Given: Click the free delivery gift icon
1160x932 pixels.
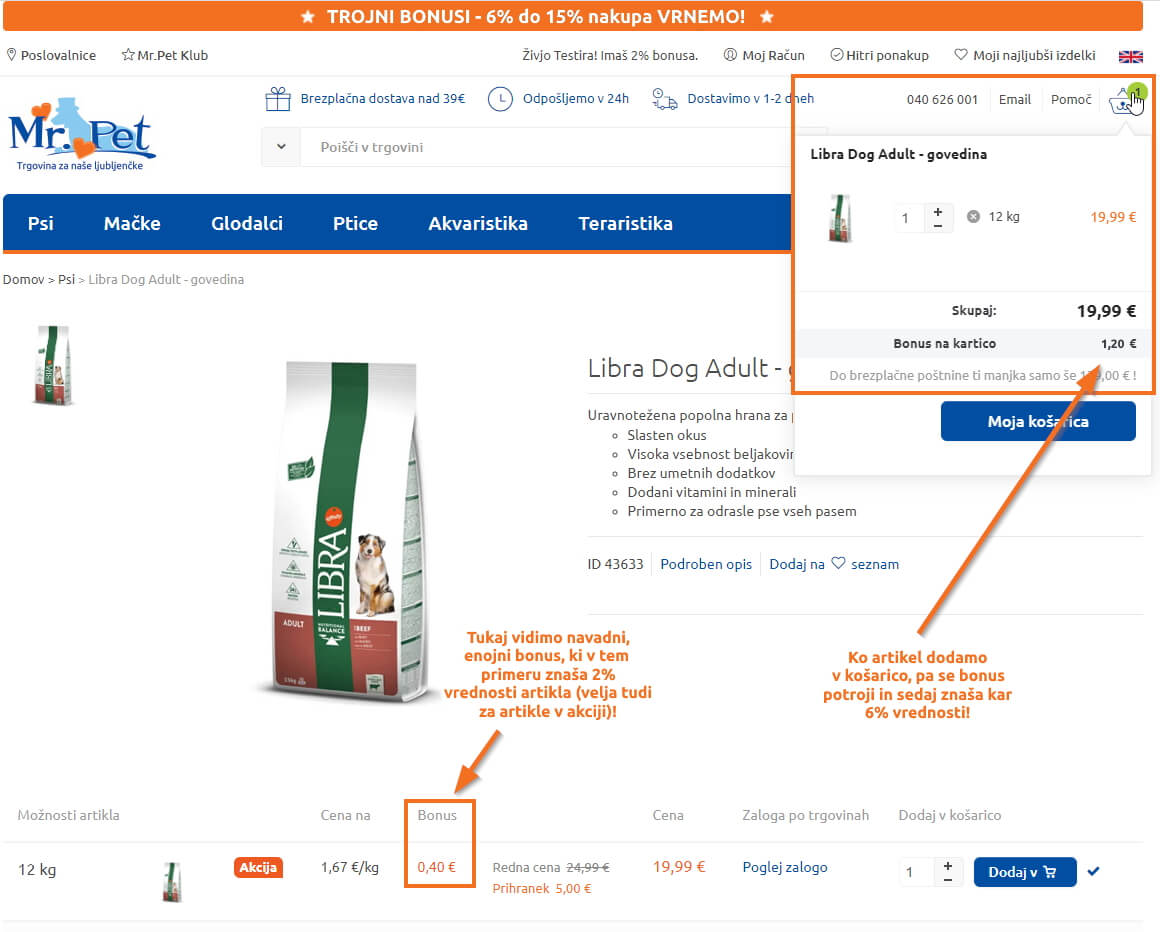Looking at the screenshot, I should [x=277, y=99].
